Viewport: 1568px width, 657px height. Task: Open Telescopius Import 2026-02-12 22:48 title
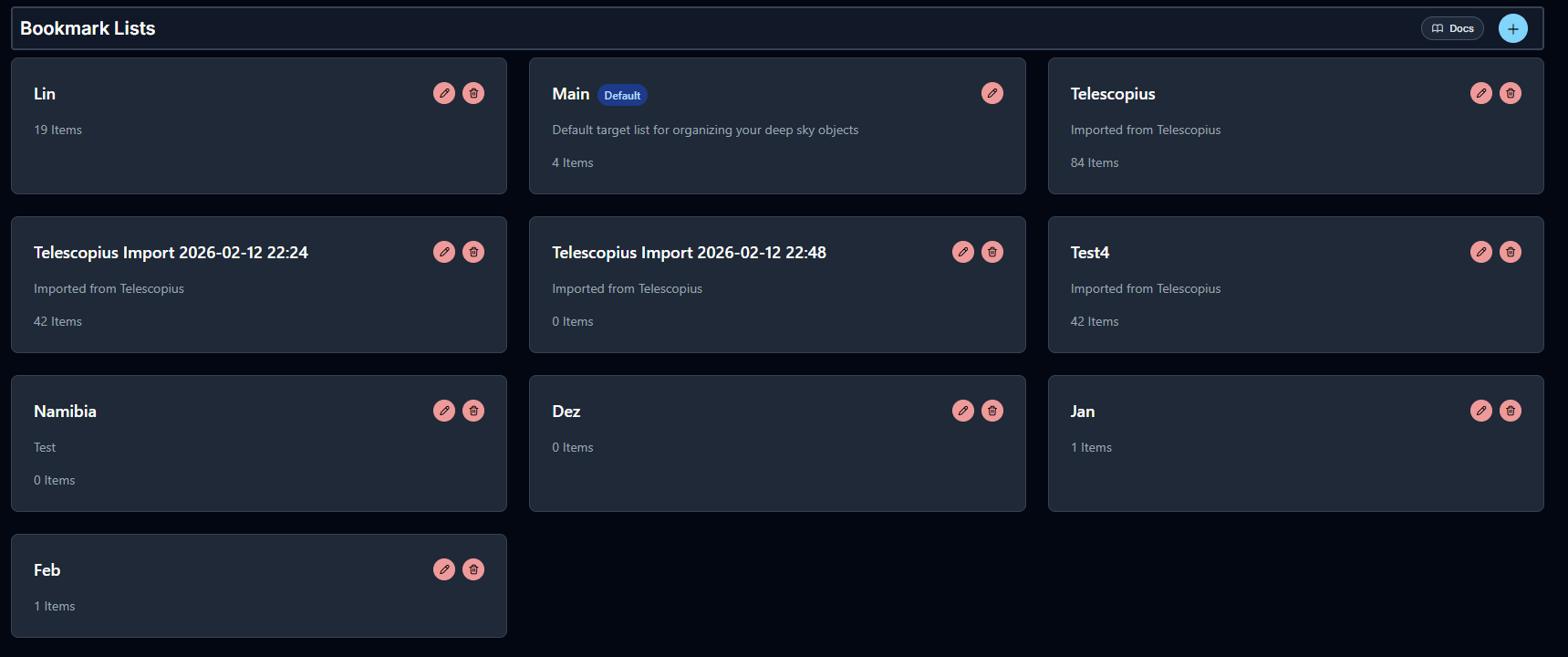click(689, 253)
